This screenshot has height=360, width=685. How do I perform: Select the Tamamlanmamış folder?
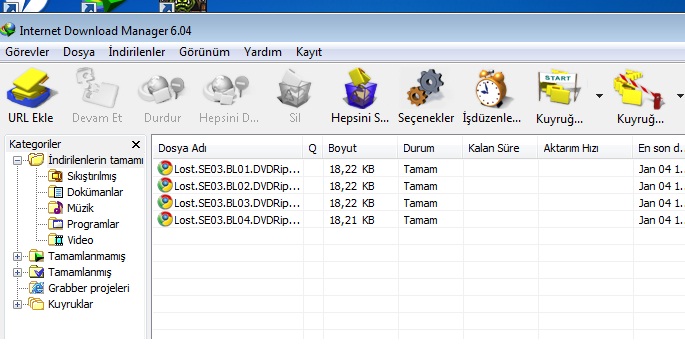(x=86, y=256)
